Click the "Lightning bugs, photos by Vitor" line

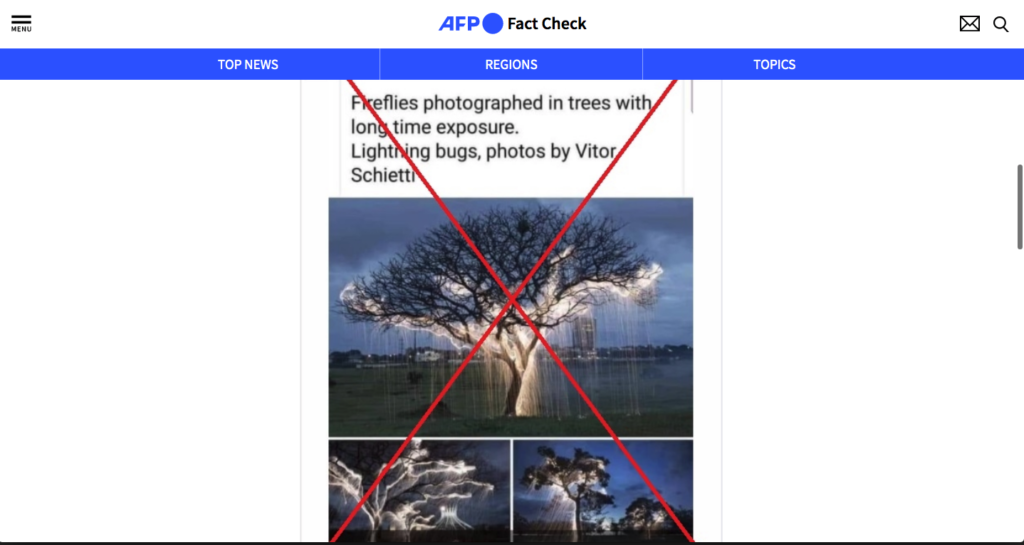(x=483, y=151)
